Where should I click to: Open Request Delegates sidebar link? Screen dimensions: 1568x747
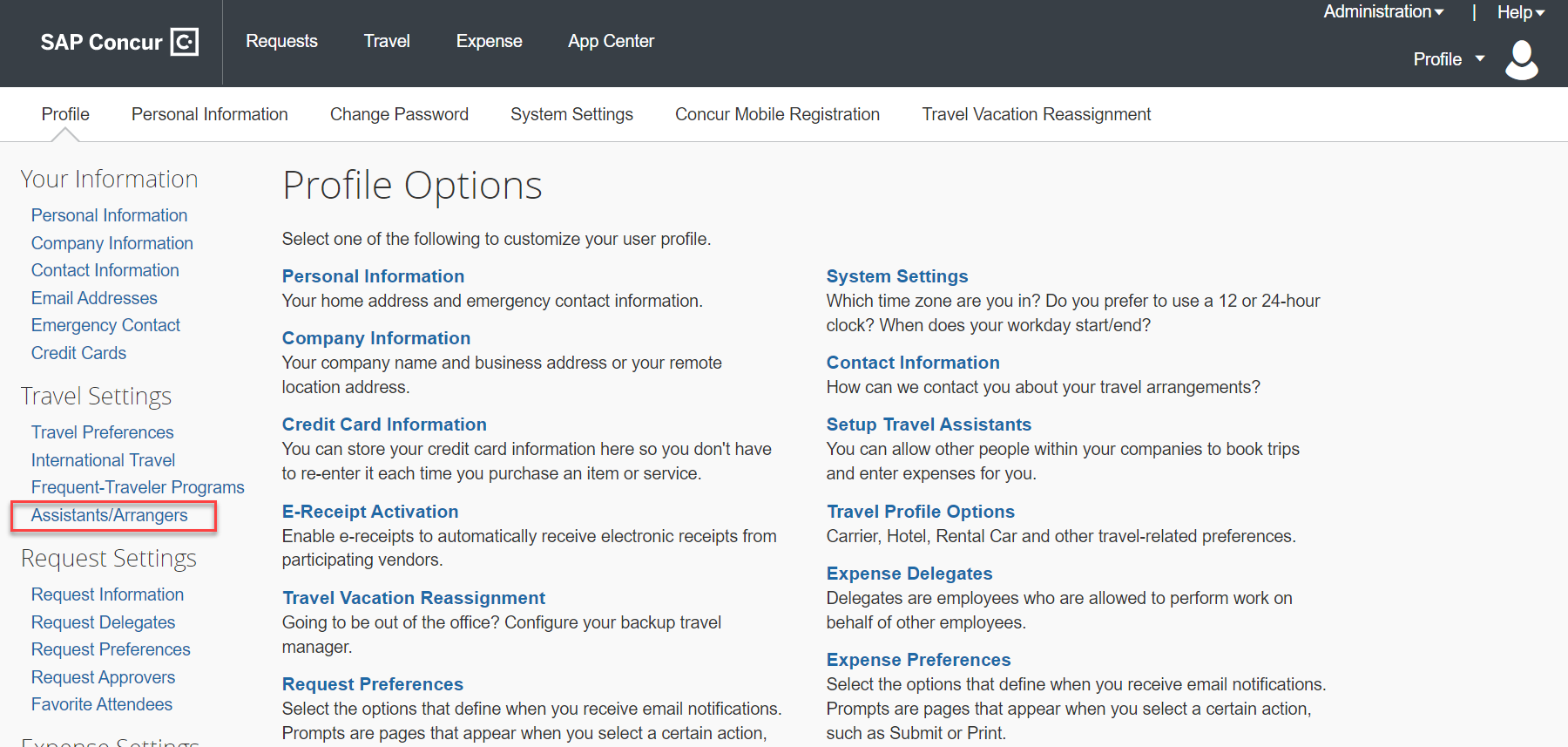pos(103,622)
